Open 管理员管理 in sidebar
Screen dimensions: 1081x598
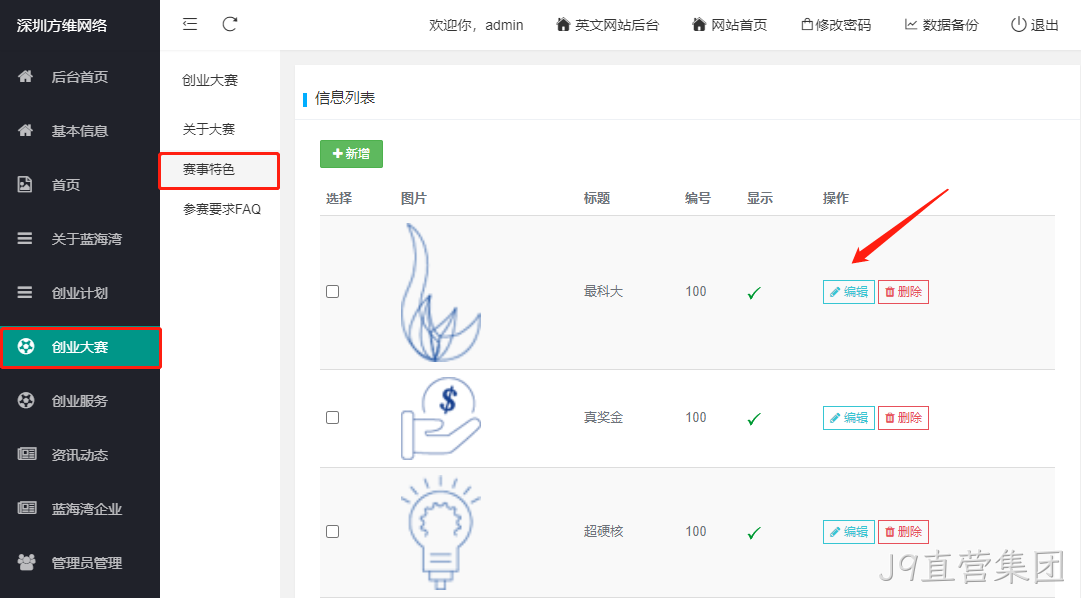[x=80, y=563]
